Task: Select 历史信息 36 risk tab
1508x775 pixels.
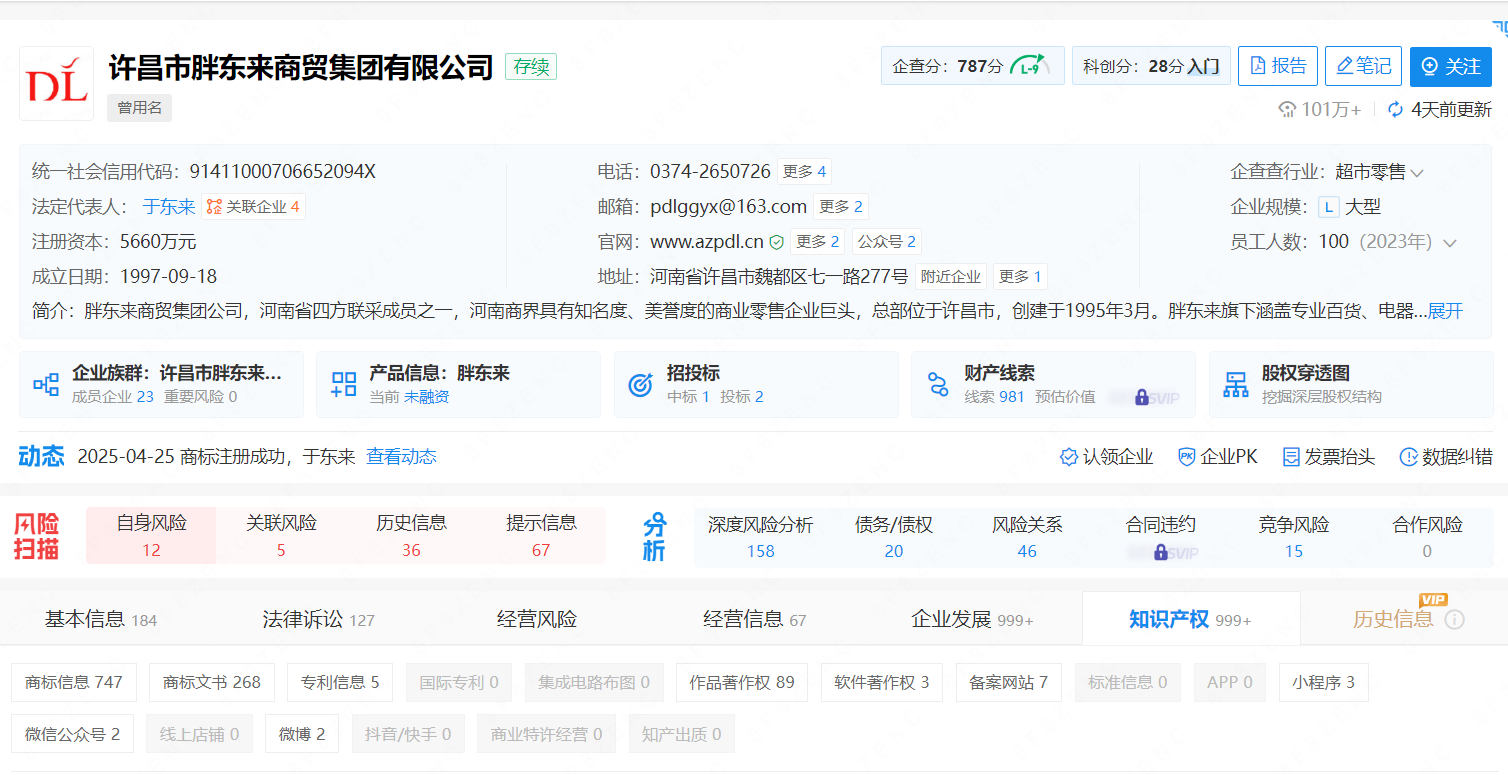Action: 411,536
